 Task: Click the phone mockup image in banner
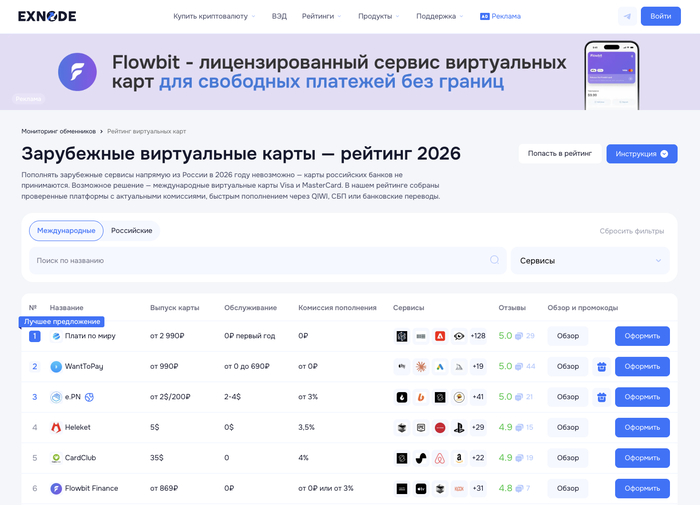(612, 75)
